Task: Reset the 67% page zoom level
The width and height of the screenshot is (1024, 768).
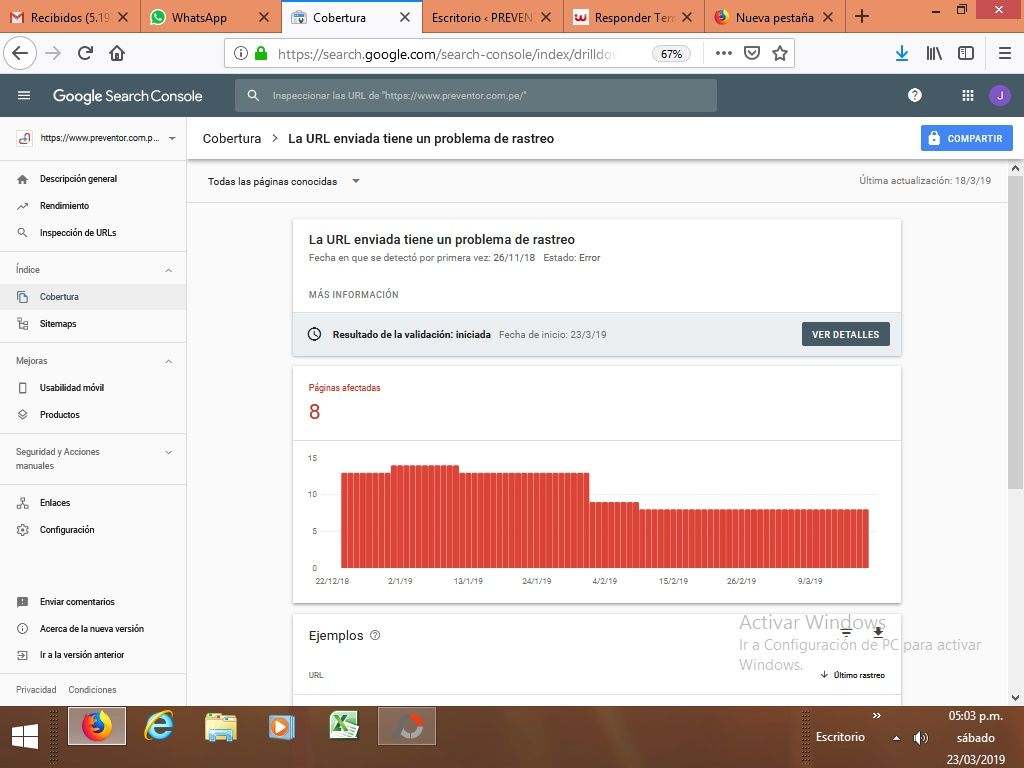Action: [x=671, y=54]
